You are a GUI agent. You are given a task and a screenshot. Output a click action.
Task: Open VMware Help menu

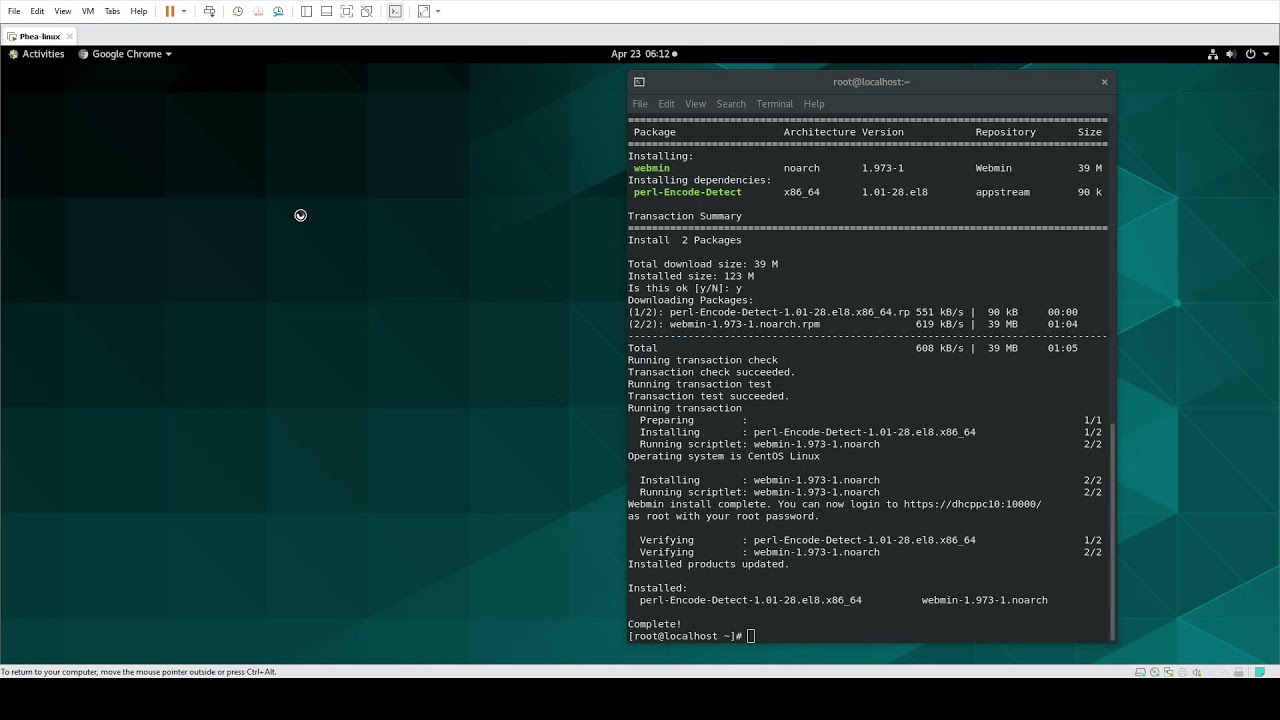pos(139,11)
